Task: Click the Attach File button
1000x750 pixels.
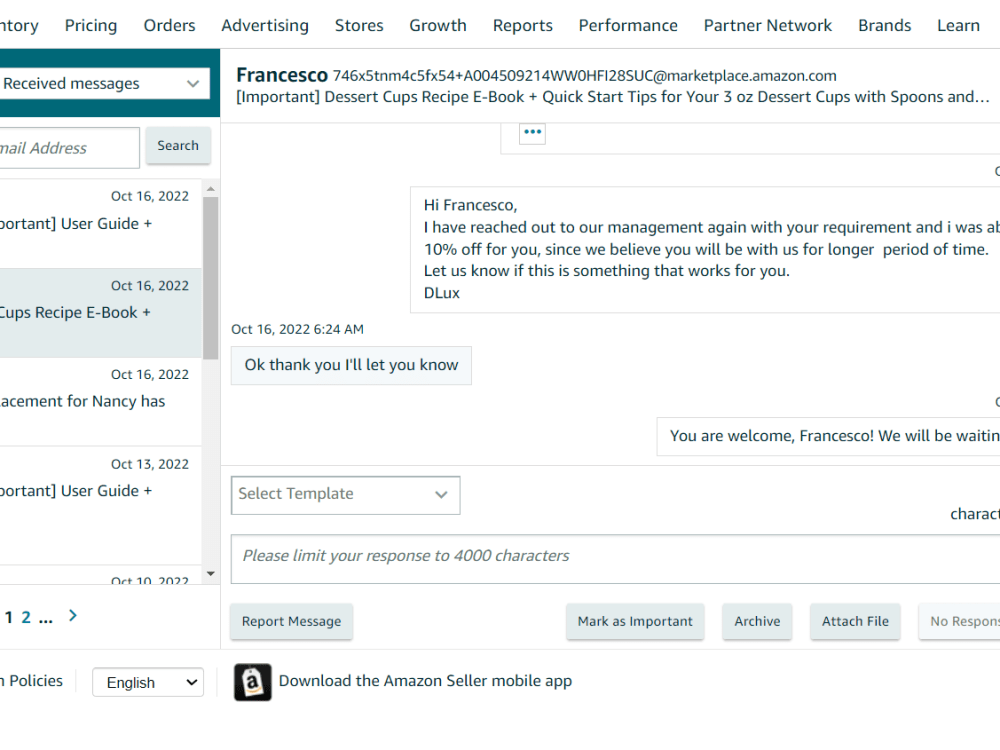Action: (x=855, y=621)
